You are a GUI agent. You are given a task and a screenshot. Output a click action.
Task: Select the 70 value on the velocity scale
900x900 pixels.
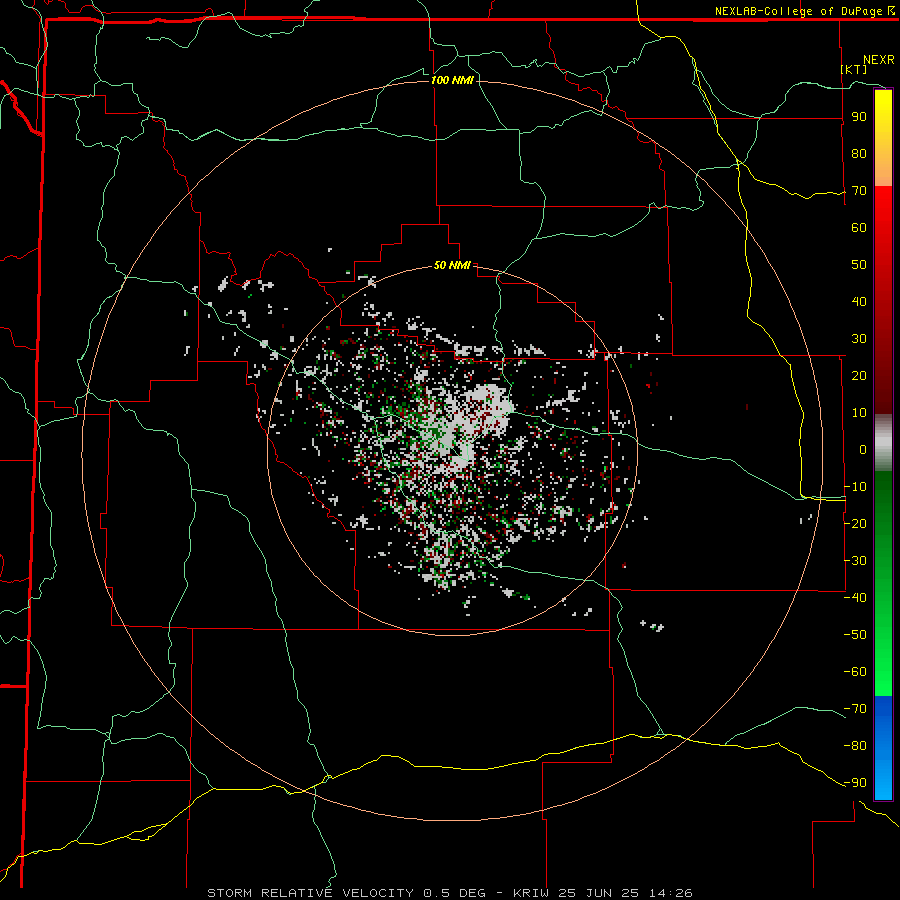click(x=859, y=191)
